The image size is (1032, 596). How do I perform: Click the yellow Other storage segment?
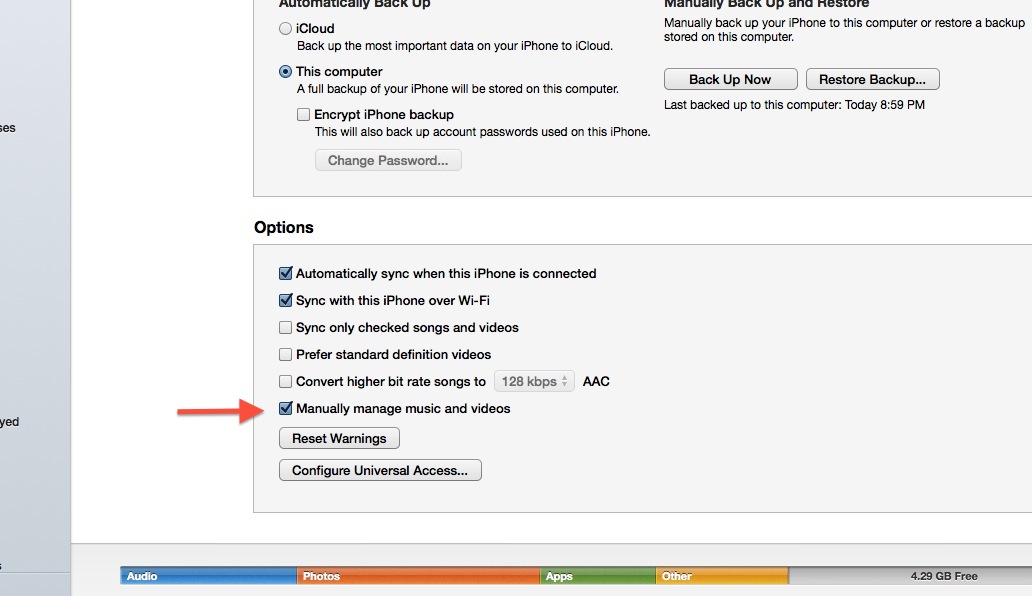[x=722, y=576]
